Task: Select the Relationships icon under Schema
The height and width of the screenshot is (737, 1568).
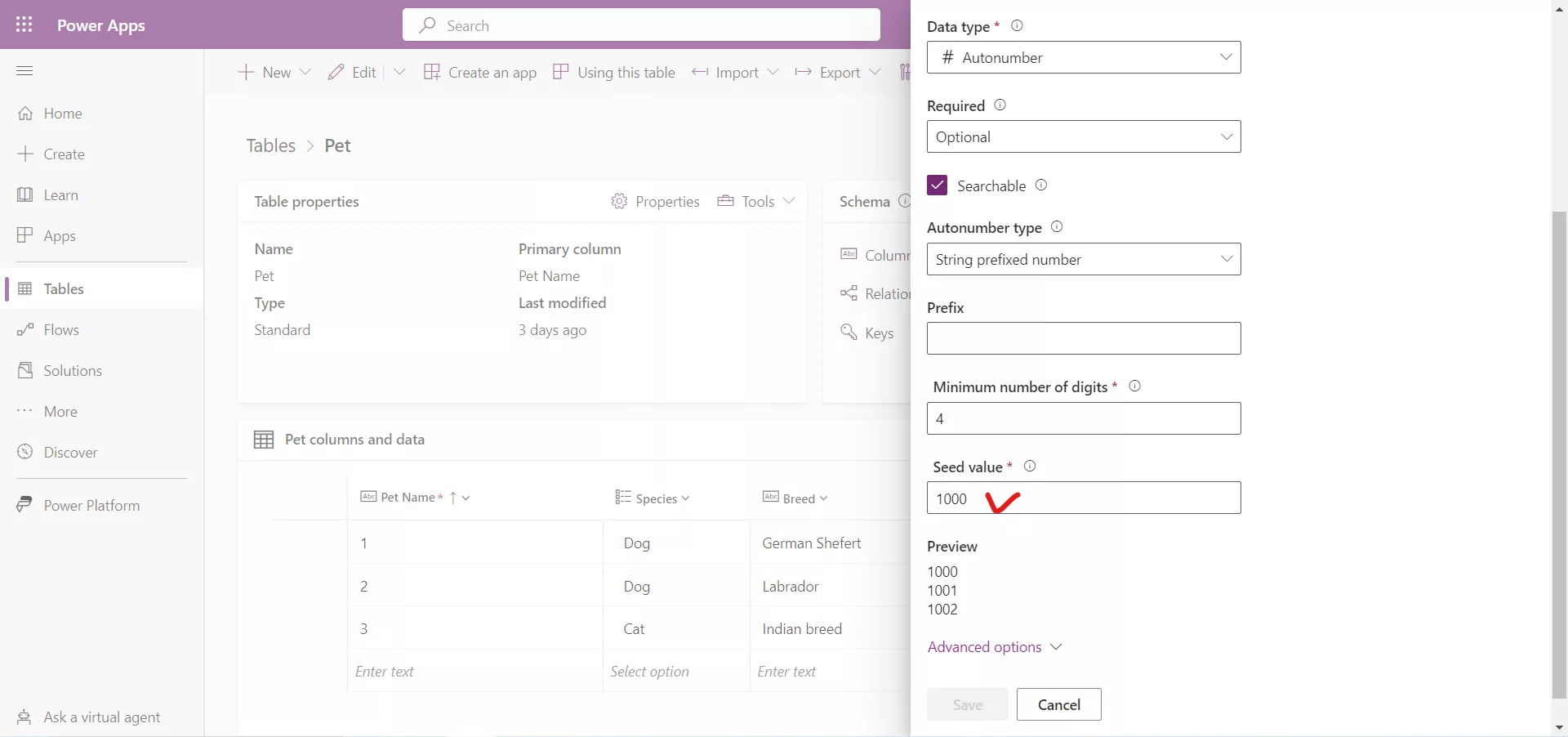Action: (x=849, y=293)
